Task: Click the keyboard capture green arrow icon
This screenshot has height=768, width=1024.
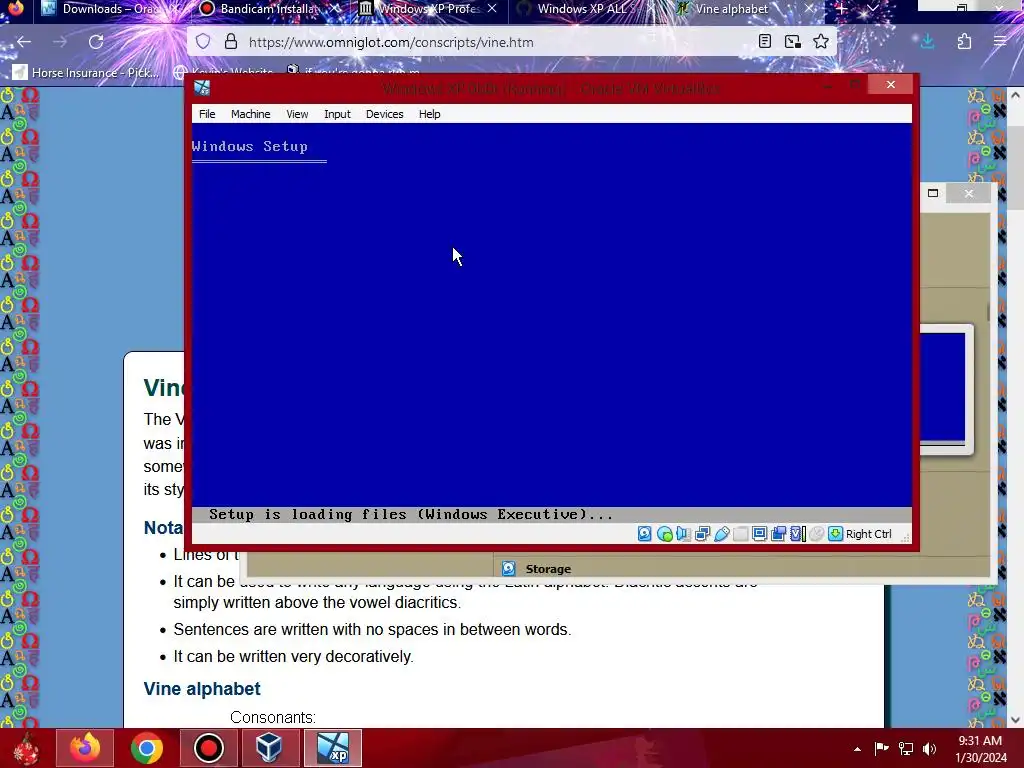Action: (x=835, y=534)
